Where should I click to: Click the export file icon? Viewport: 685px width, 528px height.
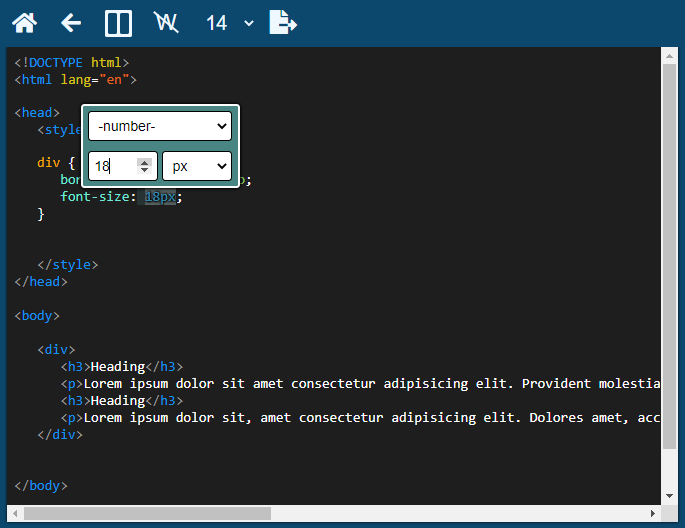click(x=283, y=23)
